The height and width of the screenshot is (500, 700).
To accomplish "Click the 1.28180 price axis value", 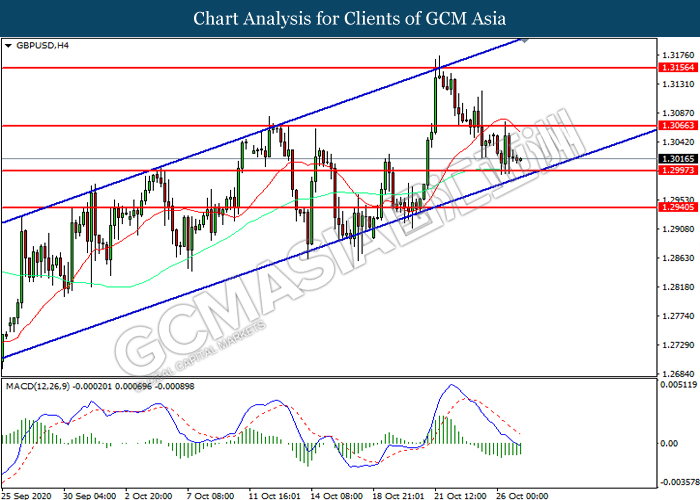I will coord(679,287).
